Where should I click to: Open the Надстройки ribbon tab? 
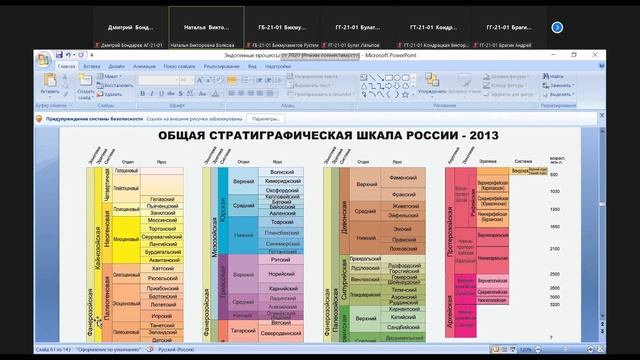click(278, 66)
